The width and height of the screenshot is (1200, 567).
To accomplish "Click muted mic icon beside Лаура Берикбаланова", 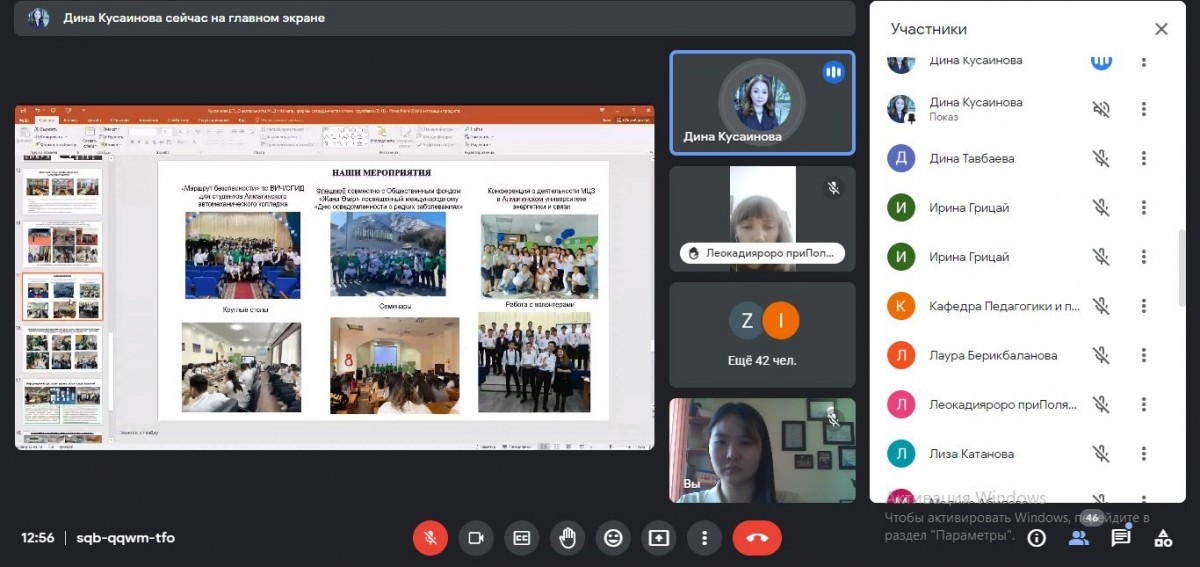I will tap(1101, 355).
